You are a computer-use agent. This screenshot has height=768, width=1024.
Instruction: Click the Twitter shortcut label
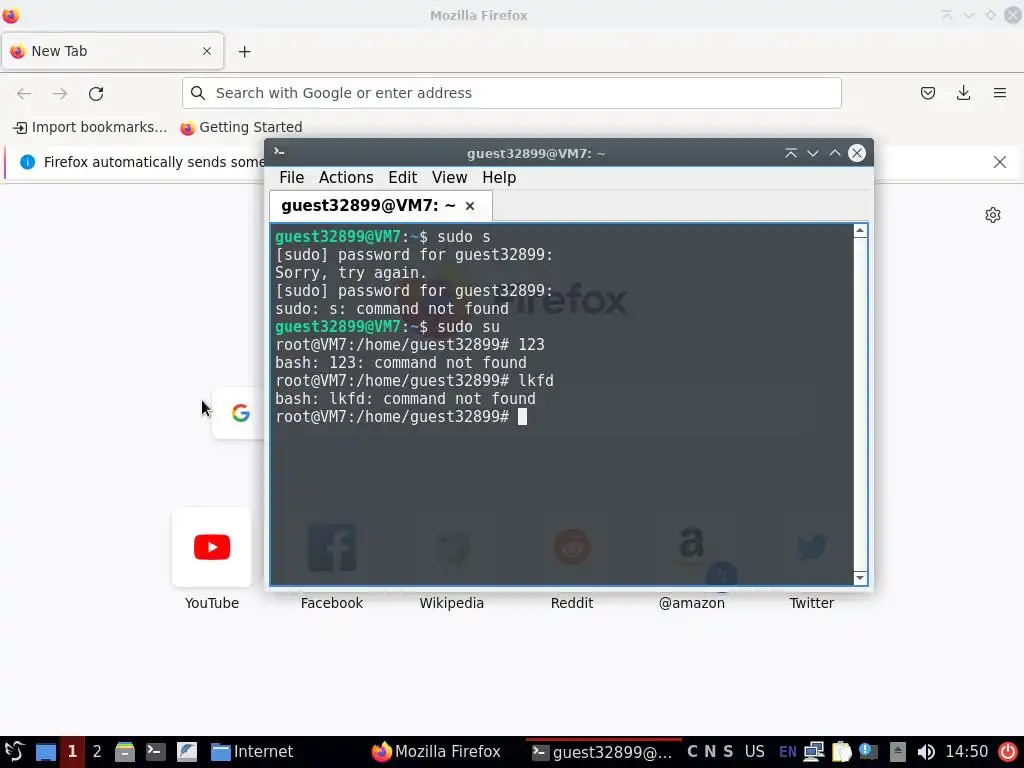coord(811,603)
